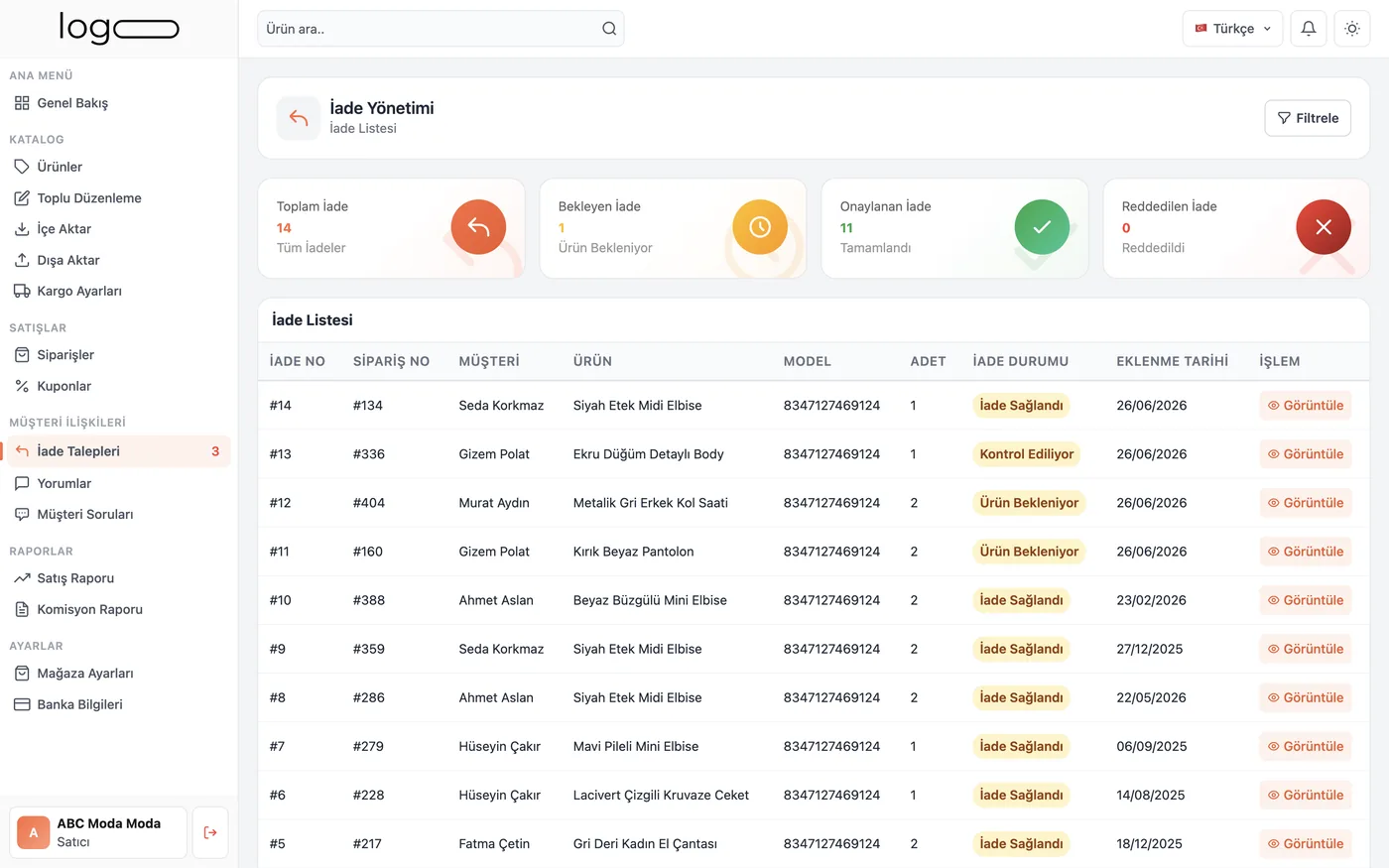The height and width of the screenshot is (868, 1389).
Task: Open the Türkçe language dropdown
Action: tap(1232, 29)
